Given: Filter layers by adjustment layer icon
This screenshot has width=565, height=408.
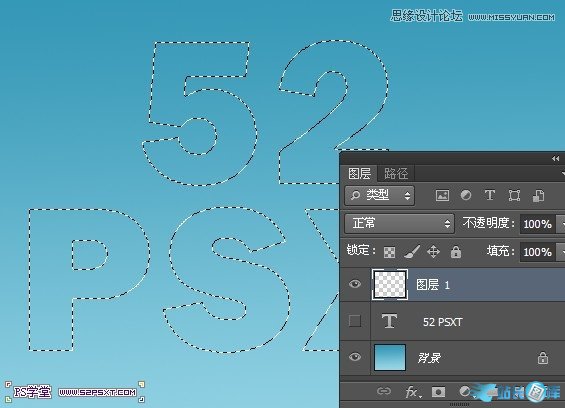Looking at the screenshot, I should (x=466, y=195).
